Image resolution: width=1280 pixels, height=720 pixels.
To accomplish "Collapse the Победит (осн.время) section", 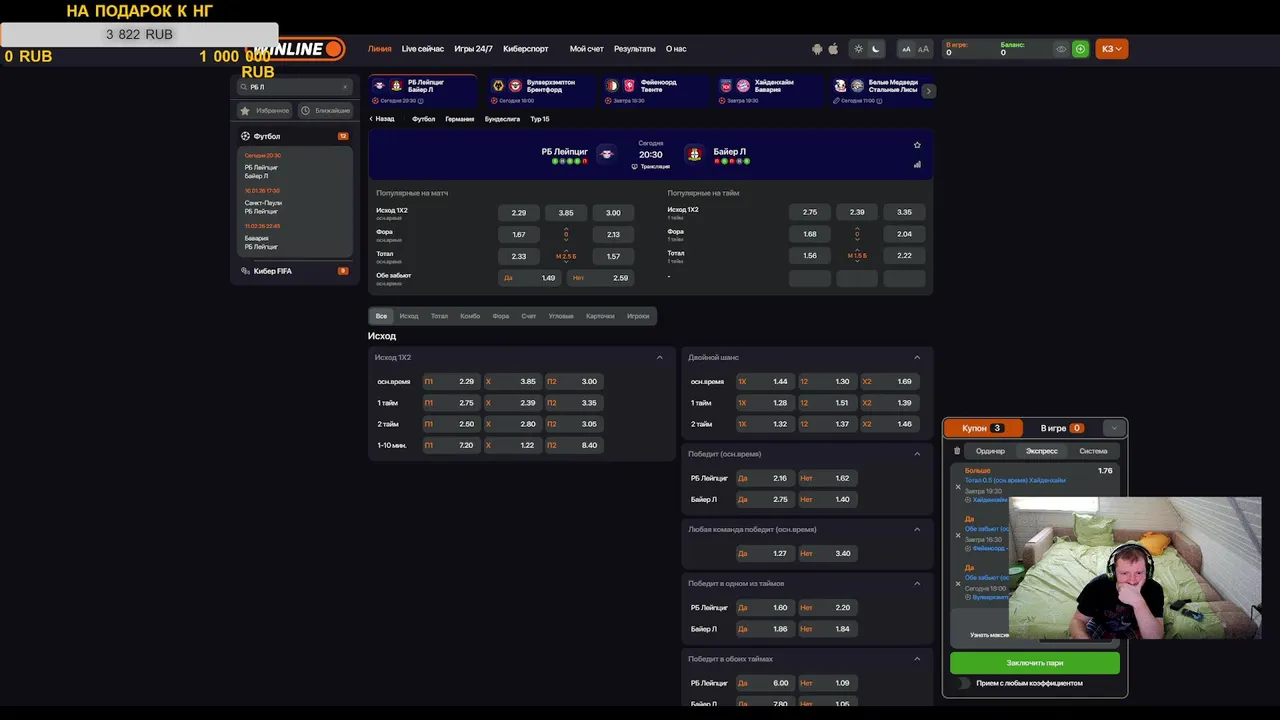I will [x=917, y=454].
